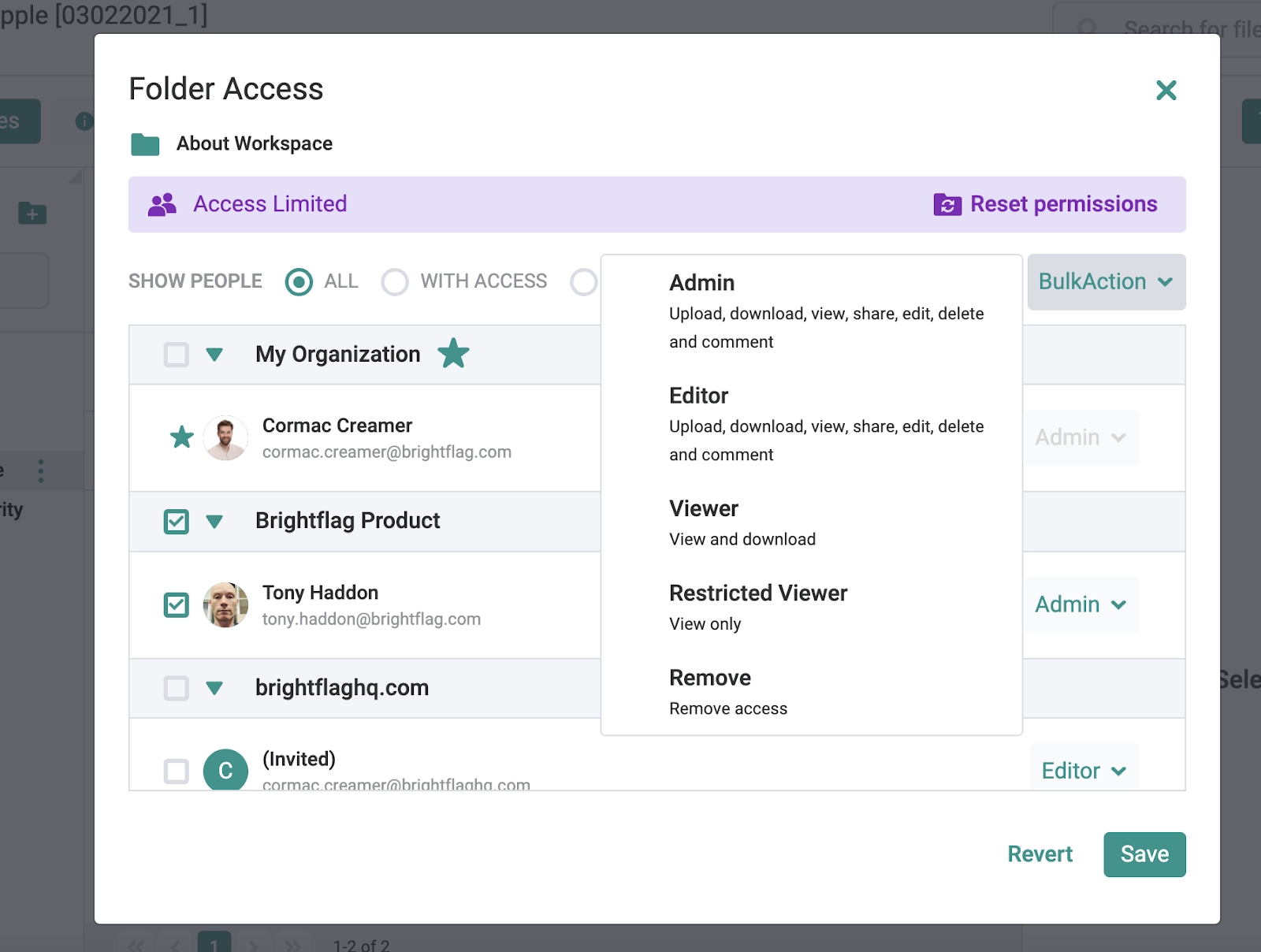The image size is (1261, 952).
Task: Uncheck the Brightflag Product checkbox
Action: [x=176, y=521]
